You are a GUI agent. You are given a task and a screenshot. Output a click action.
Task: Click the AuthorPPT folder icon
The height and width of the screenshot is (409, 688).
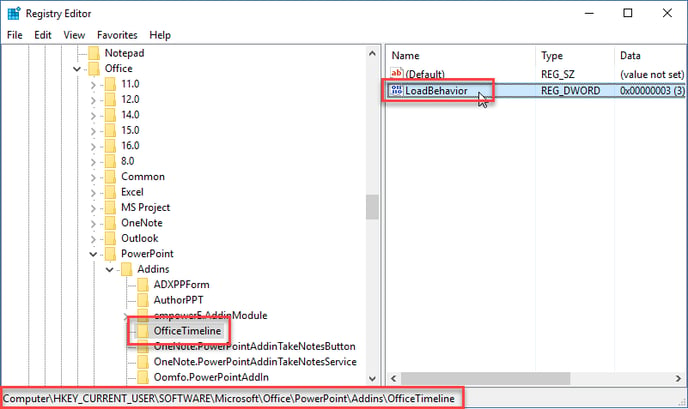click(143, 300)
